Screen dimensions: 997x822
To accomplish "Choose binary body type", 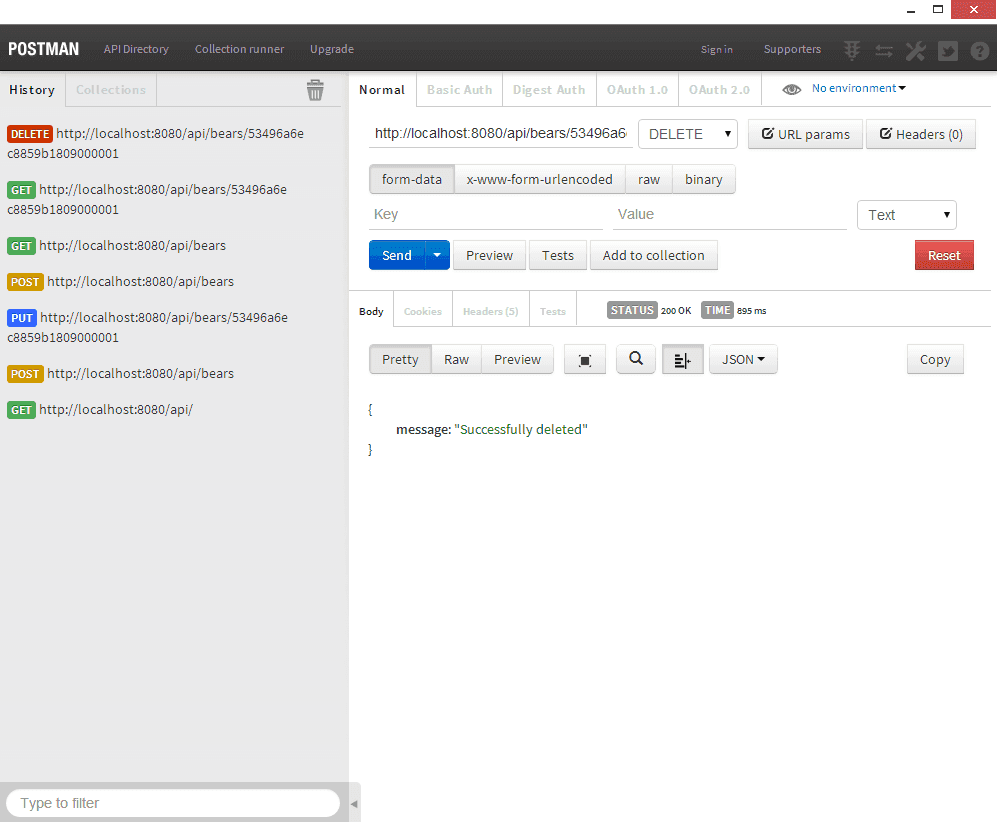I will (703, 179).
